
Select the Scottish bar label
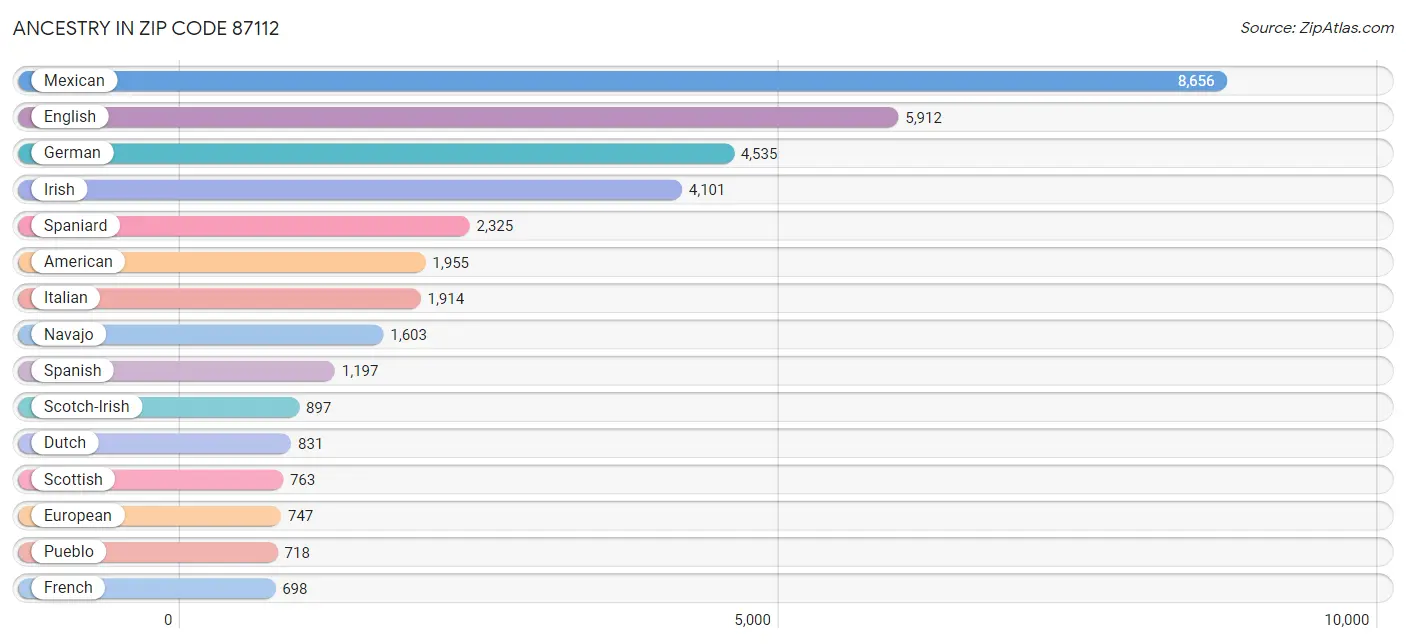(x=73, y=479)
